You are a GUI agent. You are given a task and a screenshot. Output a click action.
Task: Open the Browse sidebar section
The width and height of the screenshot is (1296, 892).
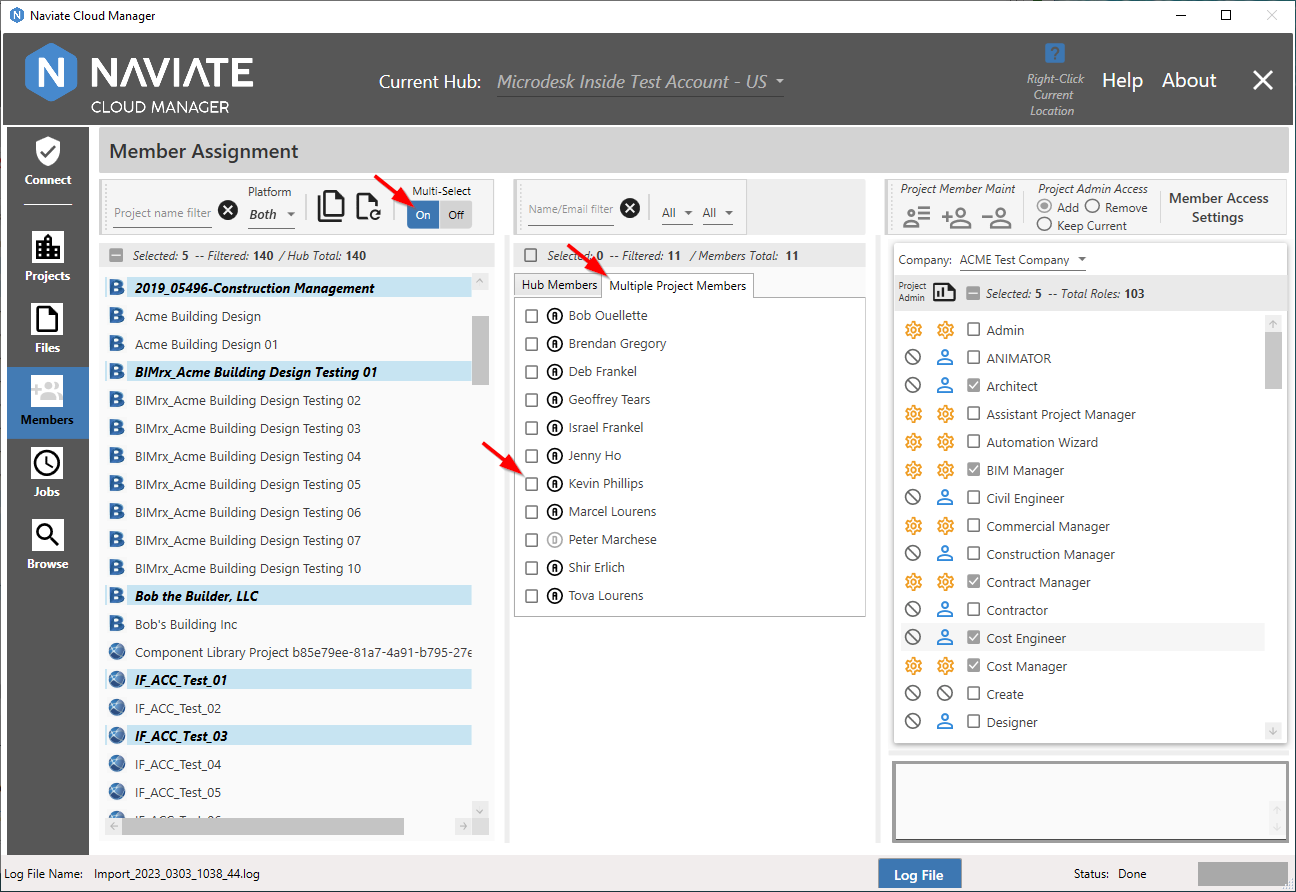tap(48, 546)
